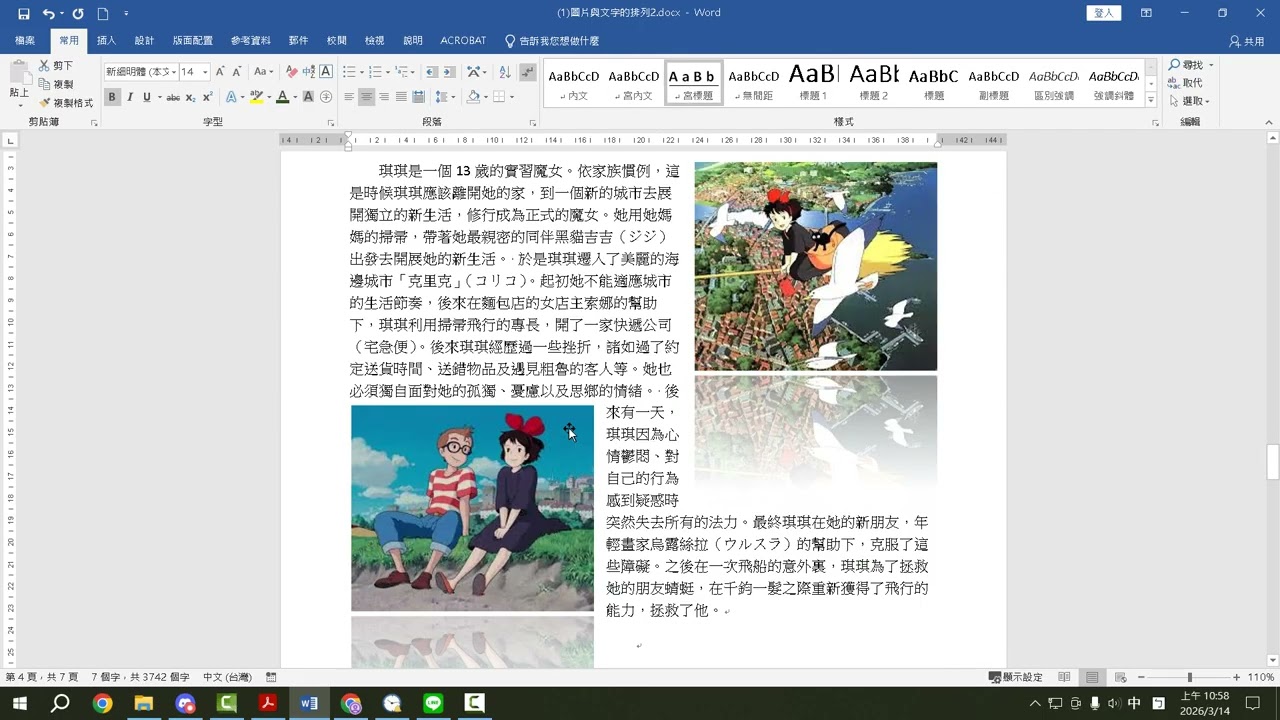Image resolution: width=1280 pixels, height=720 pixels.
Task: Click the font color red A button
Action: coord(282,97)
